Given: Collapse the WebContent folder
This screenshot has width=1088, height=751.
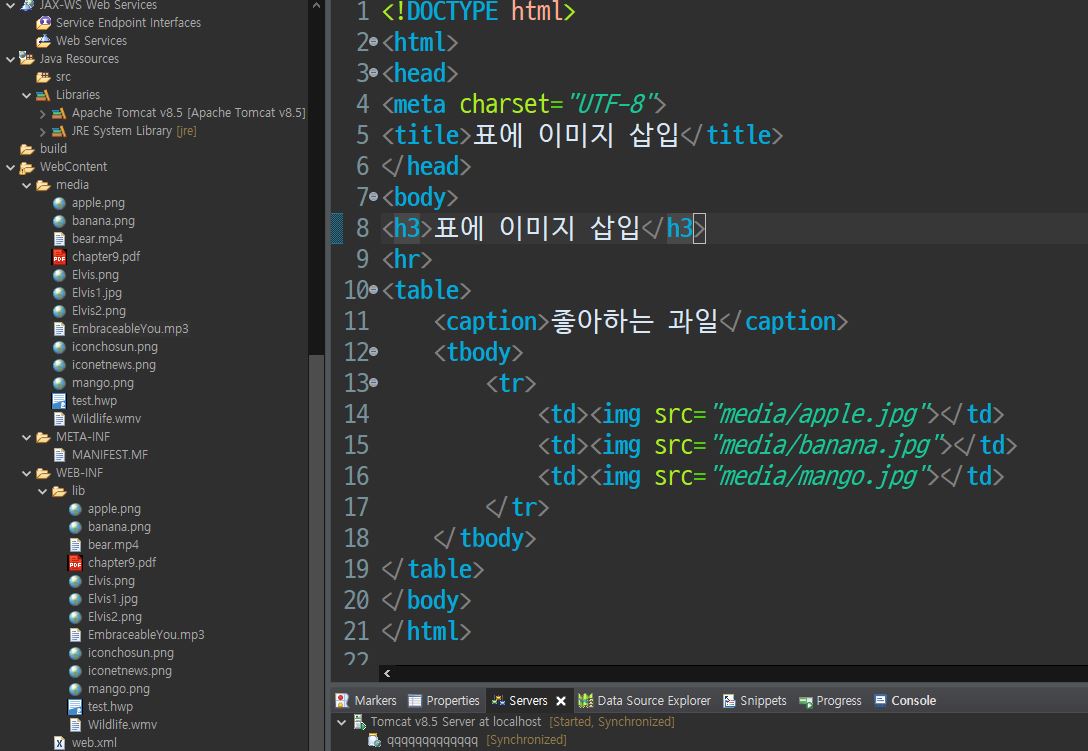Looking at the screenshot, I should 10,166.
